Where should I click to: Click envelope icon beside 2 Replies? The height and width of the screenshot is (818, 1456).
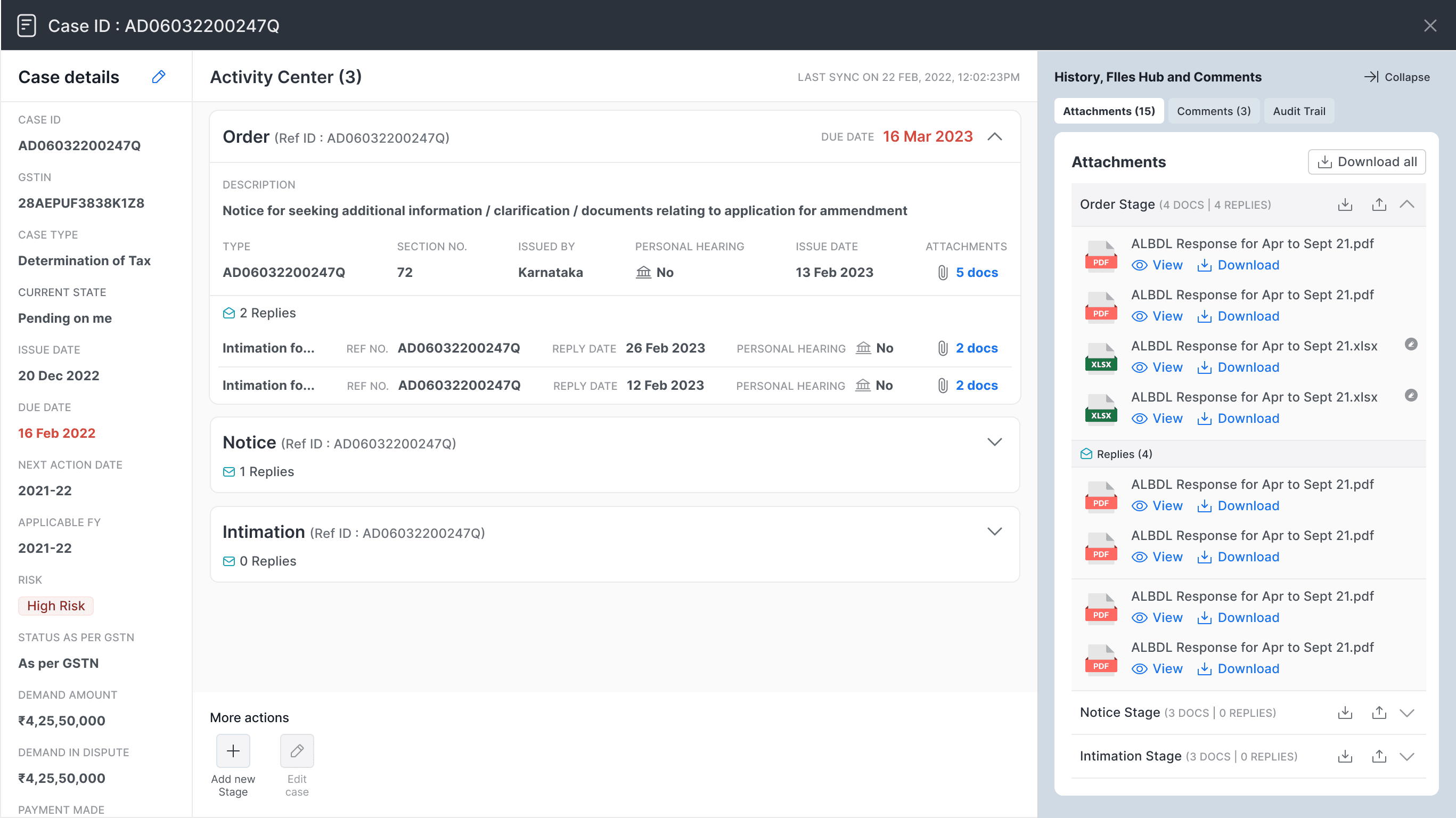point(229,313)
